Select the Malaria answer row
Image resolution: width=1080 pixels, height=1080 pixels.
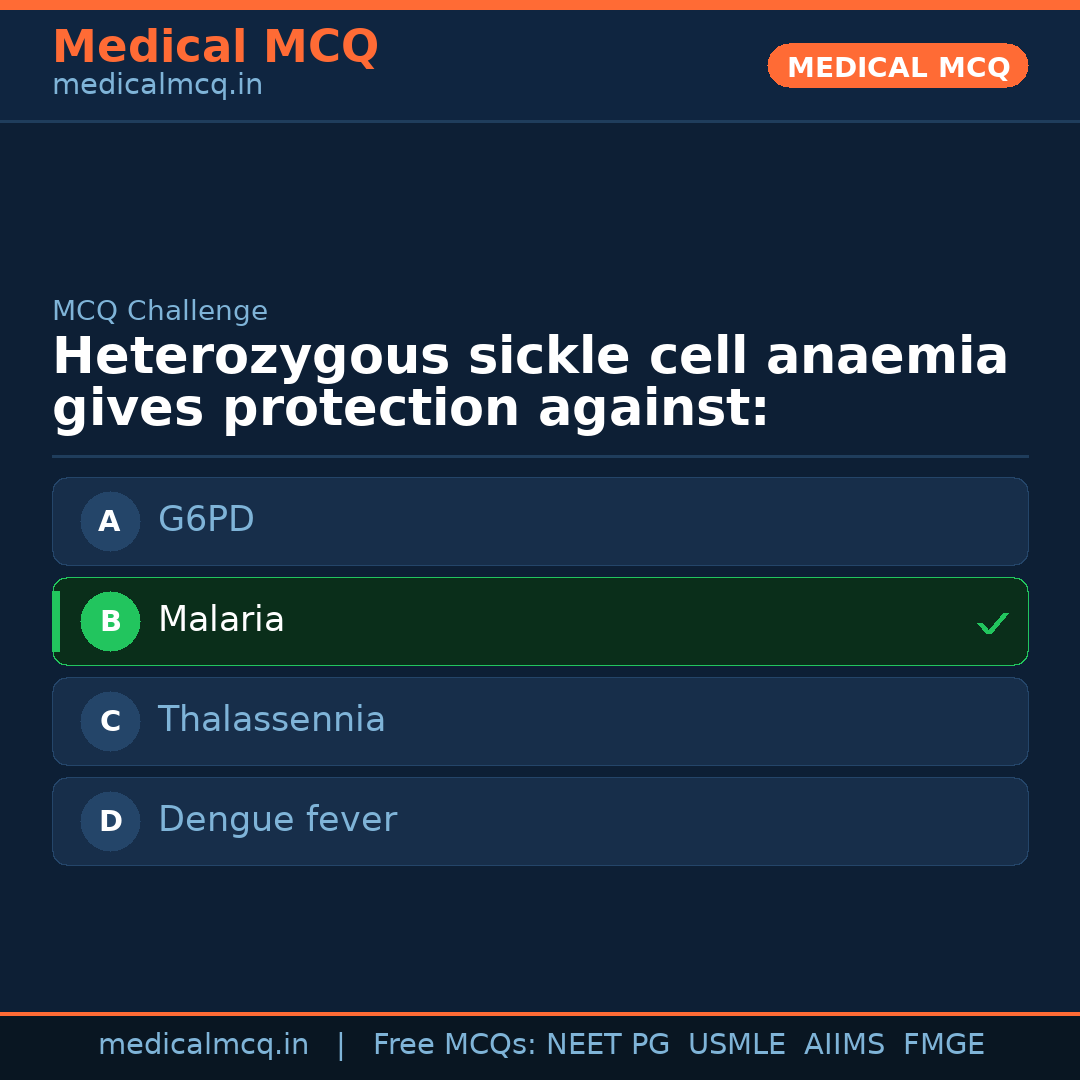click(540, 621)
